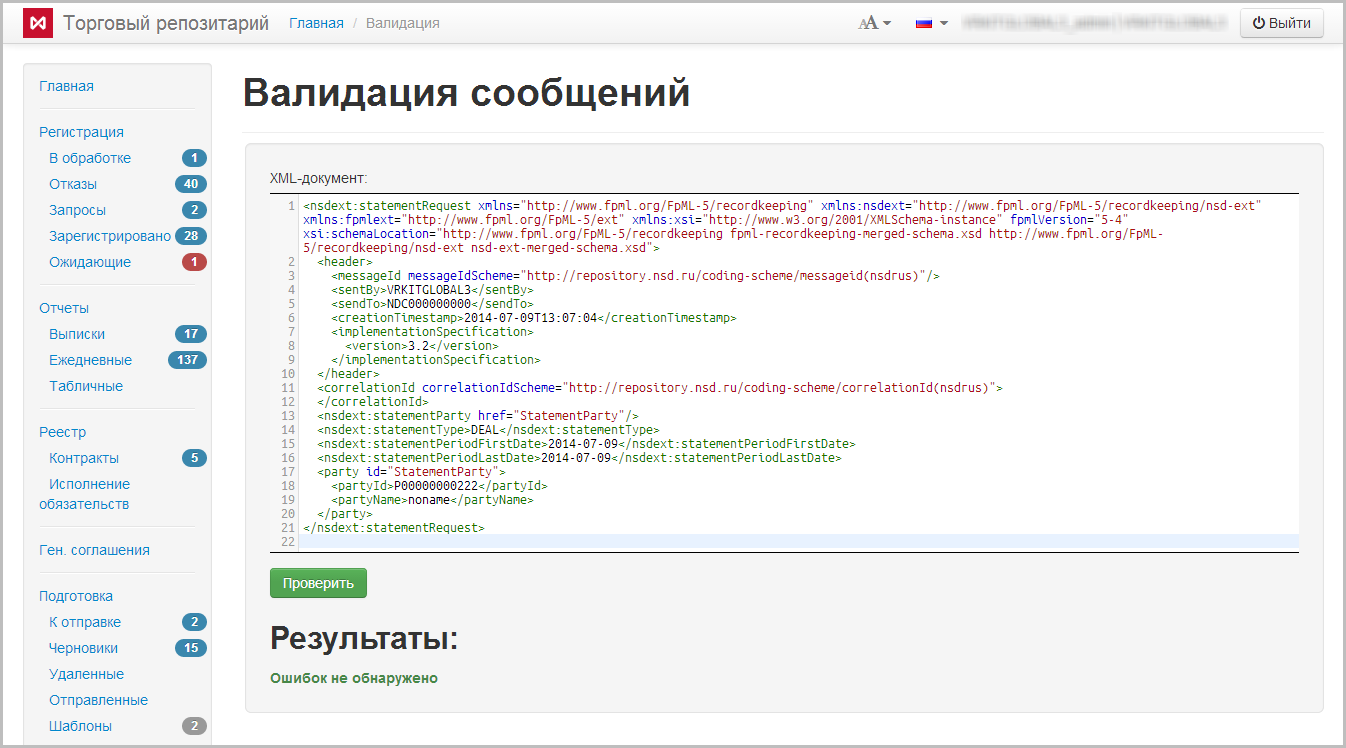Open the Выписки reports list
The image size is (1346, 748).
77,334
